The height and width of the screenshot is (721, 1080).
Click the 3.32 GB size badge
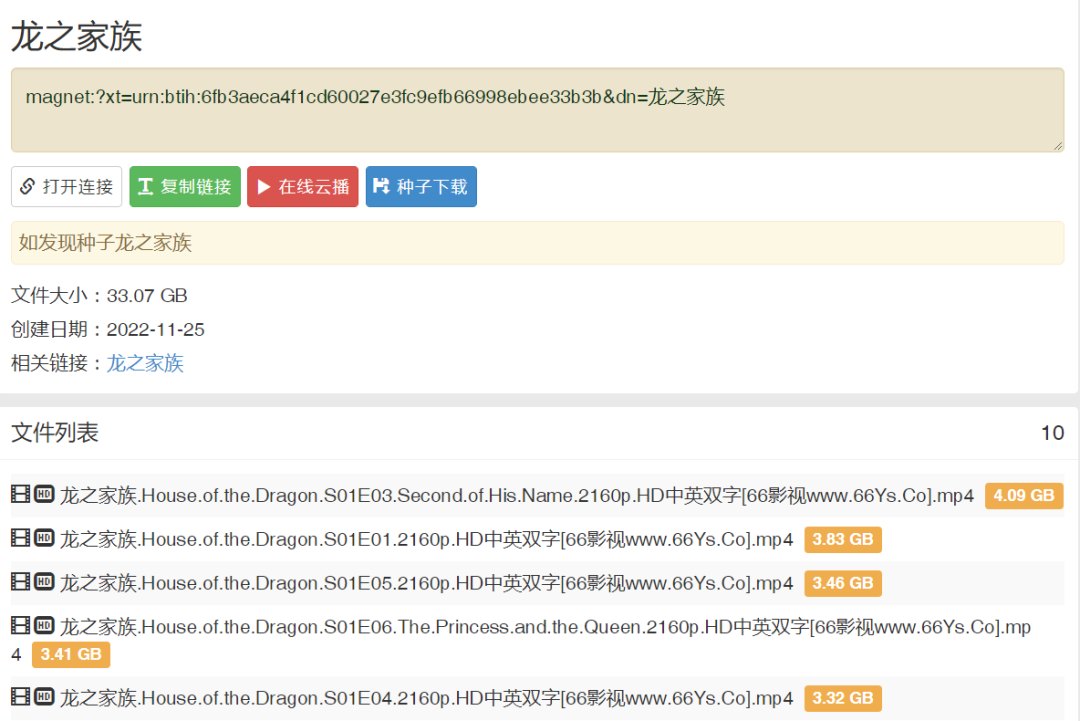tap(842, 698)
